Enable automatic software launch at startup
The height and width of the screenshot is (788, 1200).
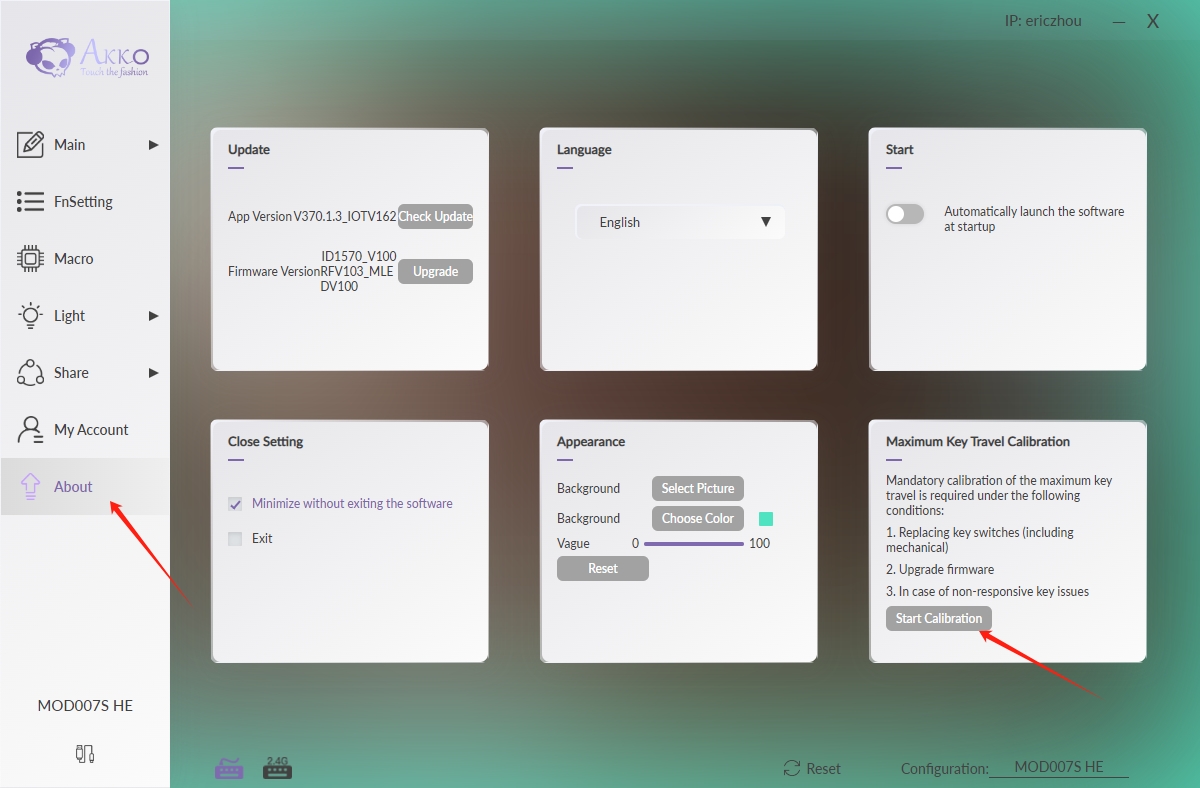click(x=904, y=213)
